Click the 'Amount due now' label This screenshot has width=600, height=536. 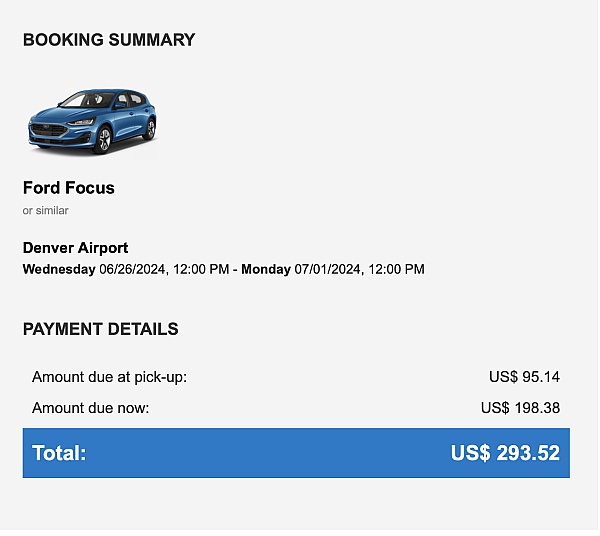click(x=91, y=408)
